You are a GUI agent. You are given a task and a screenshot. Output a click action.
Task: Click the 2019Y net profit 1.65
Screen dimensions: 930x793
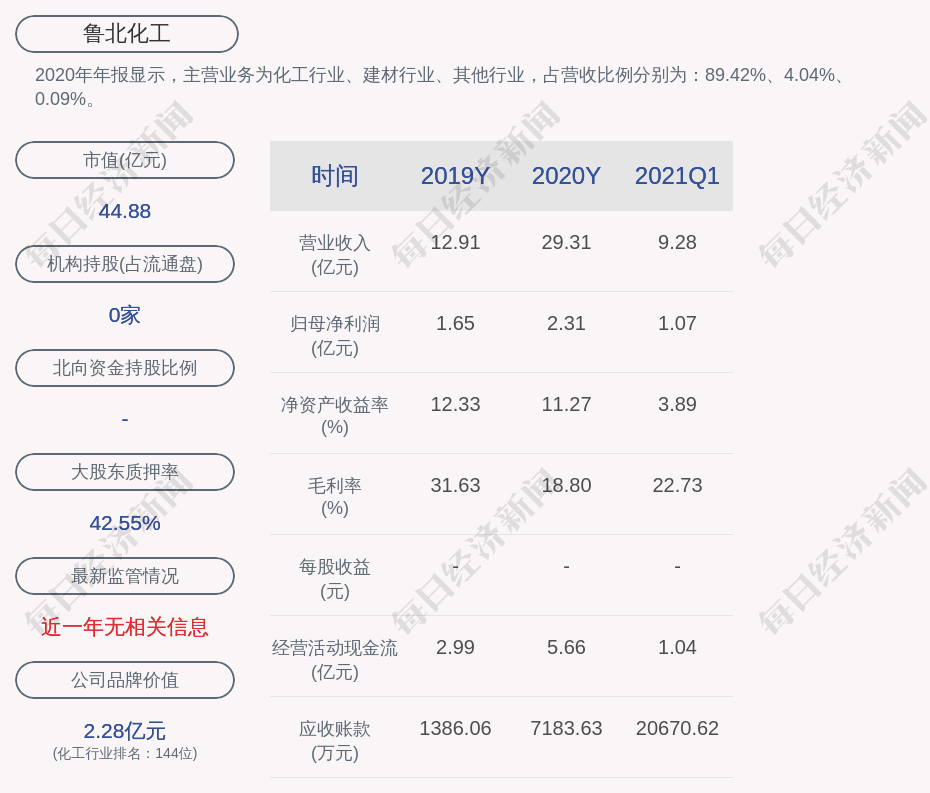[x=455, y=323]
